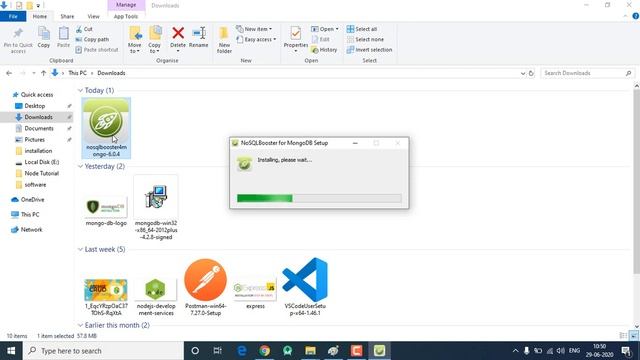Select Network in the navigation pane
Image resolution: width=640 pixels, height=360 pixels.
pyautogui.click(x=31, y=229)
